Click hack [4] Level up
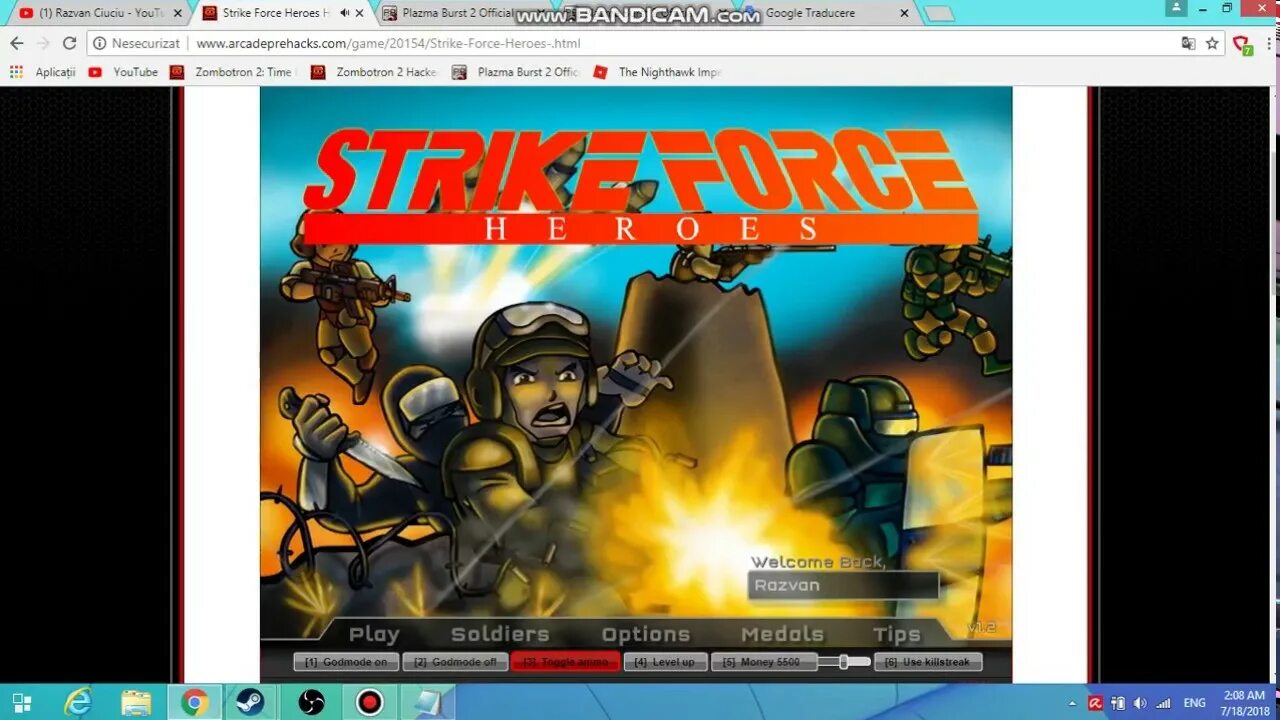This screenshot has height=720, width=1280. [665, 662]
